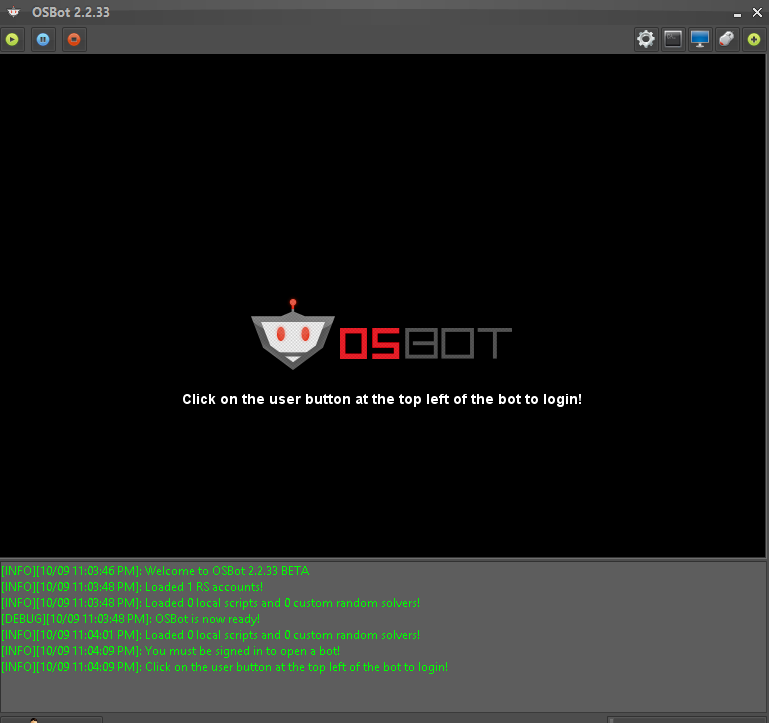Click the 'OSBot is now ready!' debug line

(130, 619)
